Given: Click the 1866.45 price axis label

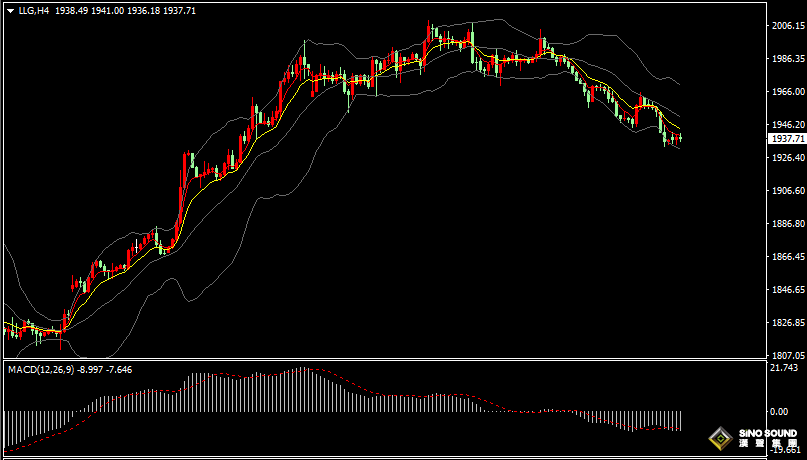Looking at the screenshot, I should coord(786,257).
